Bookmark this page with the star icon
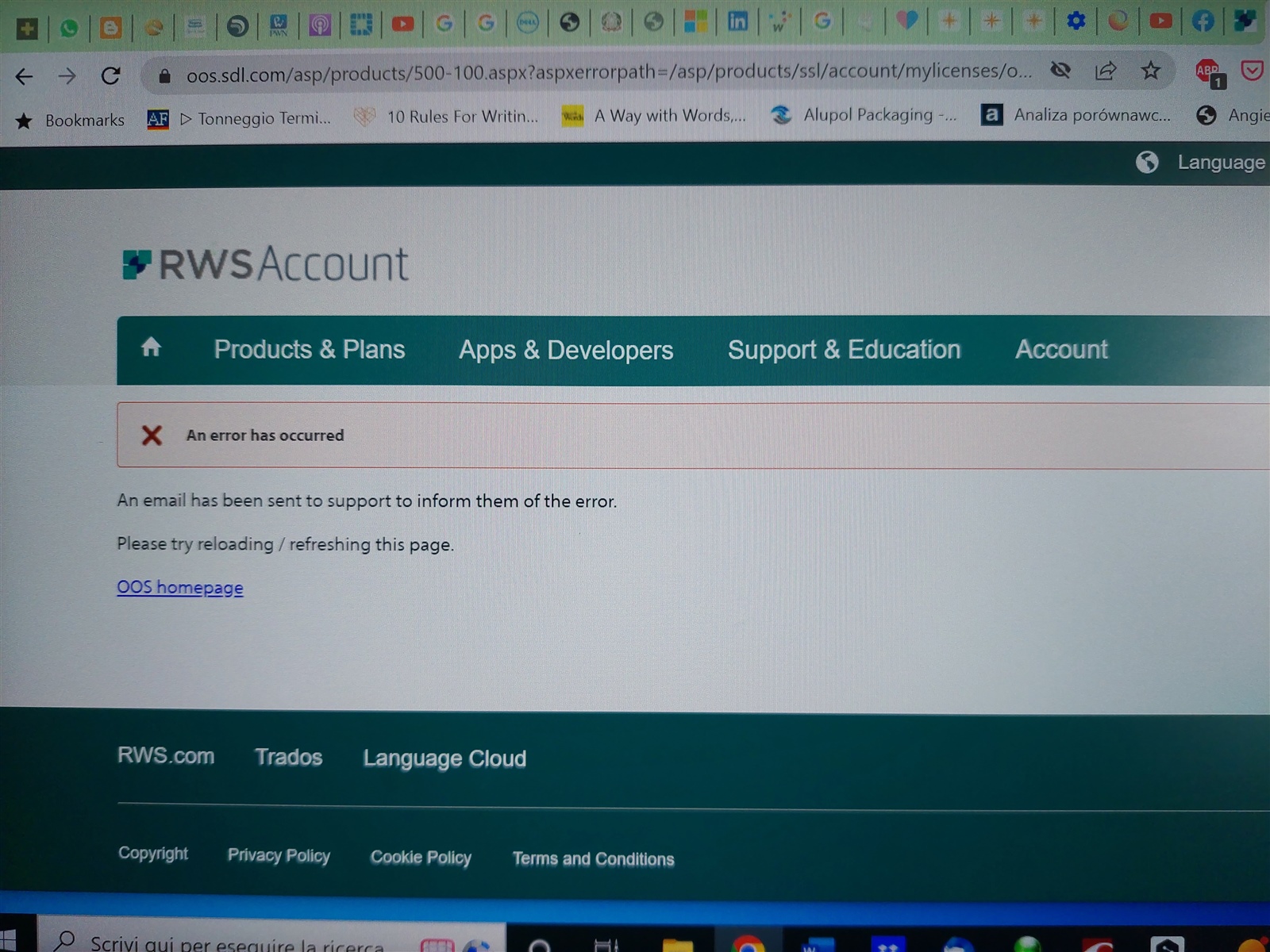 [1150, 71]
